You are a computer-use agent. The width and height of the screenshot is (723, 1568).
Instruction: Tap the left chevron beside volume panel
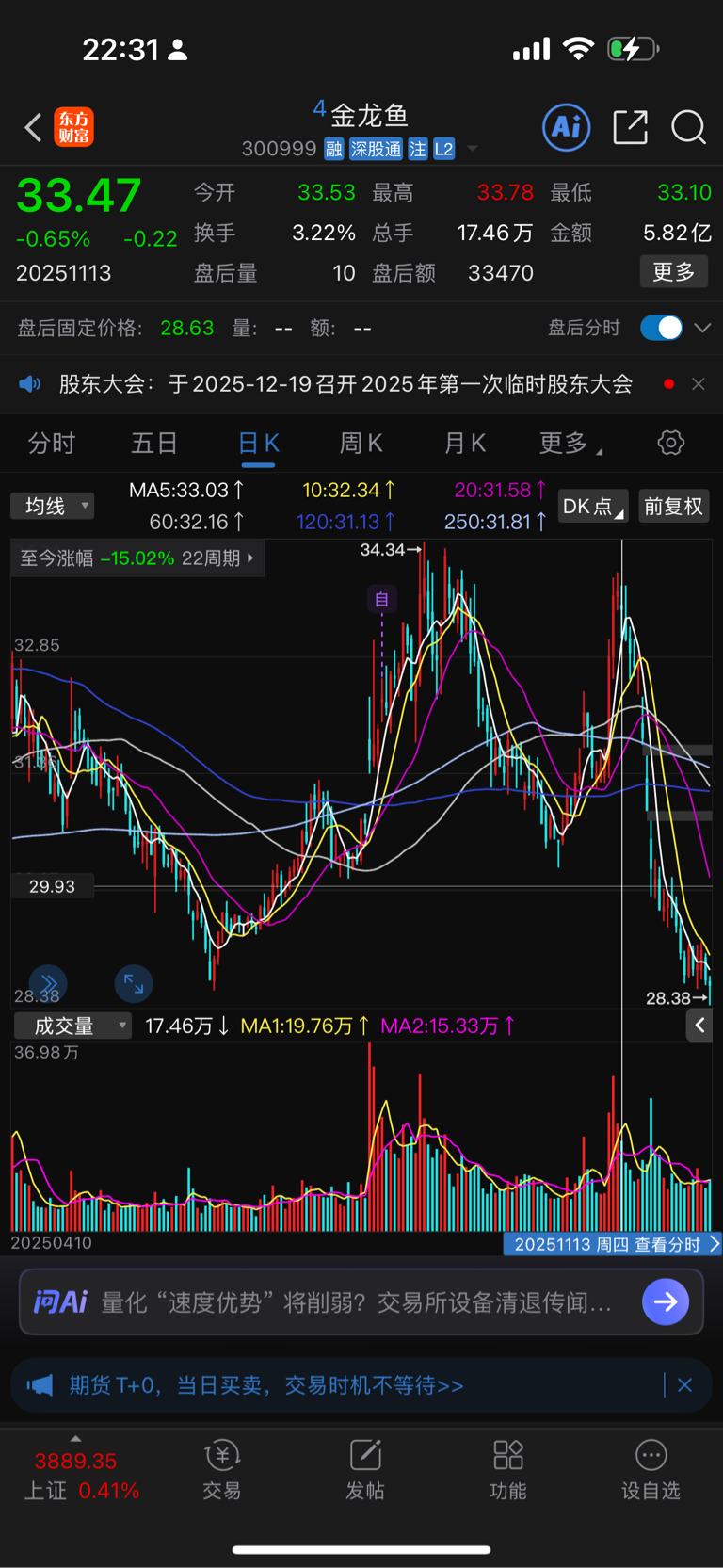pos(699,1026)
